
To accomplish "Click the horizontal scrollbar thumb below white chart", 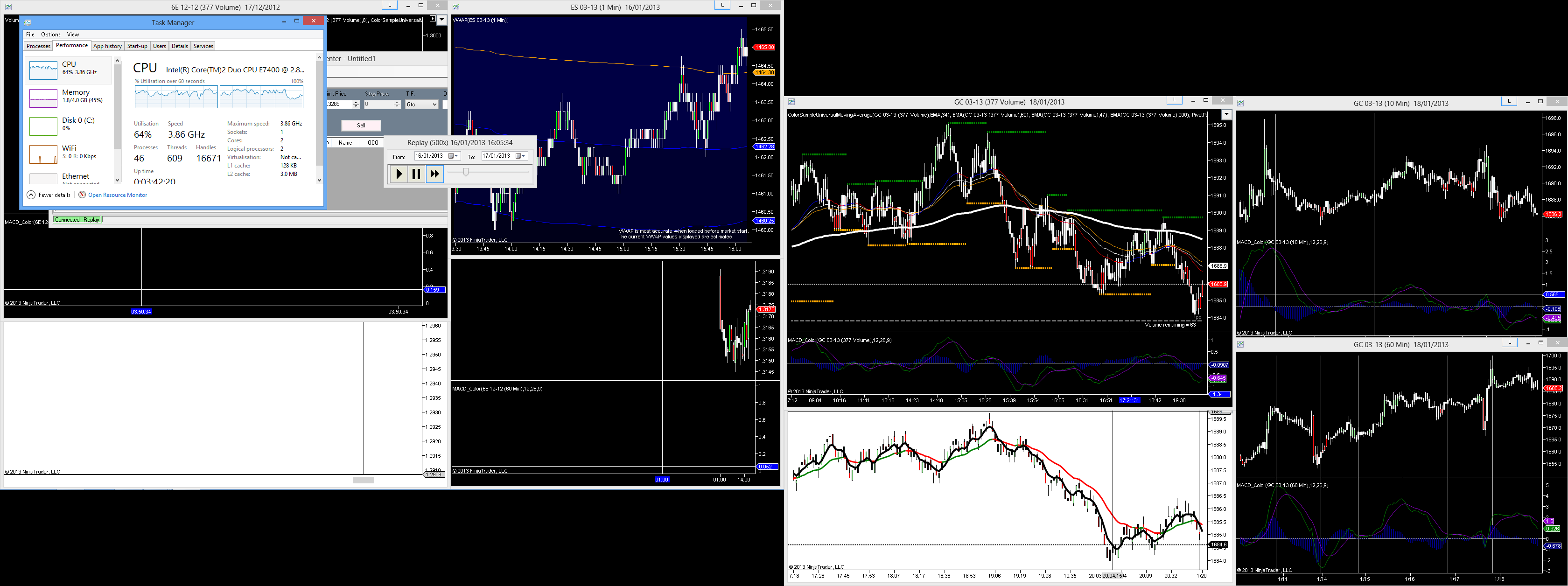I will [x=364, y=480].
